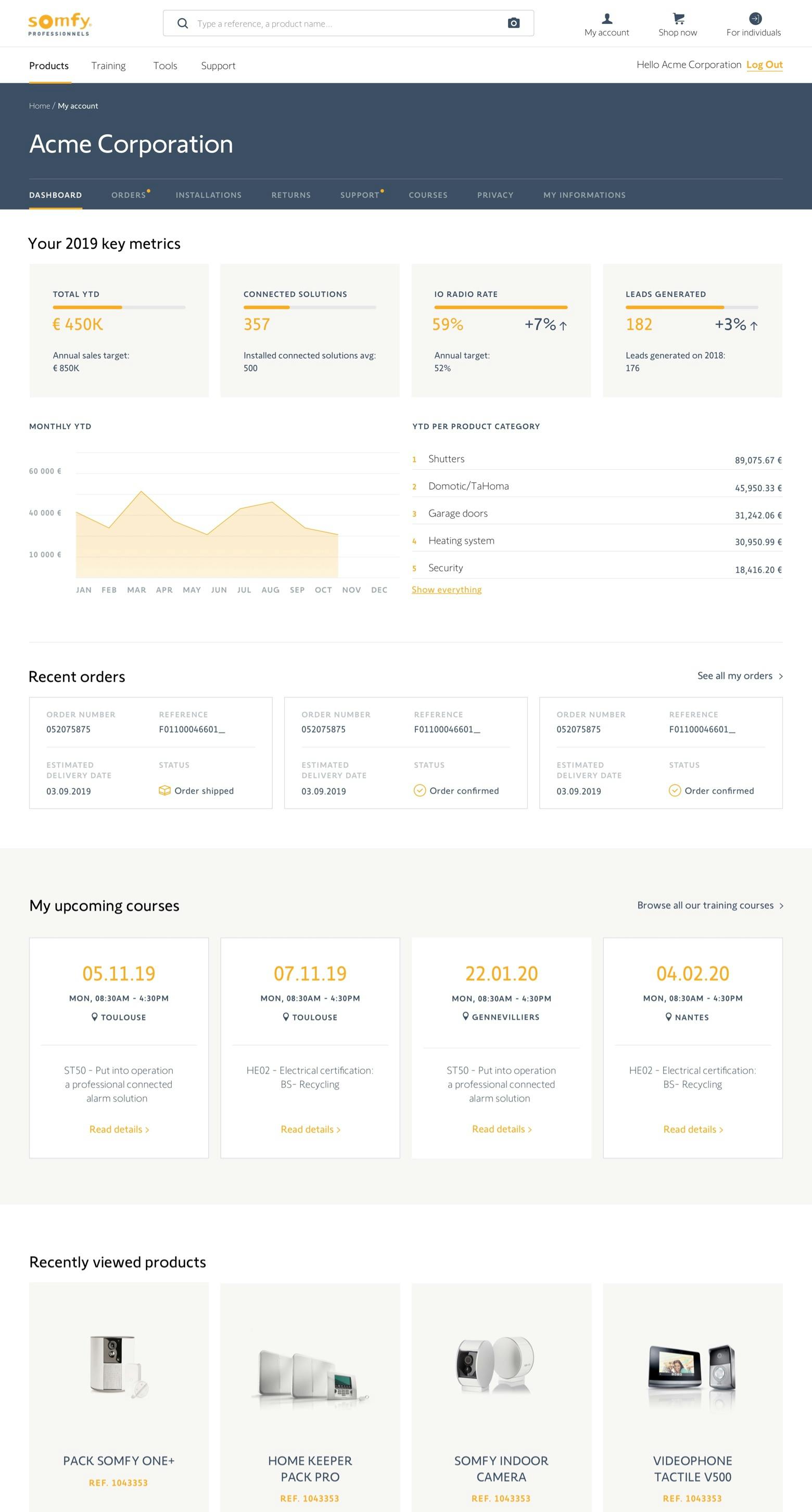Switch to the My Informations tab
Image resolution: width=812 pixels, height=1512 pixels.
point(585,195)
